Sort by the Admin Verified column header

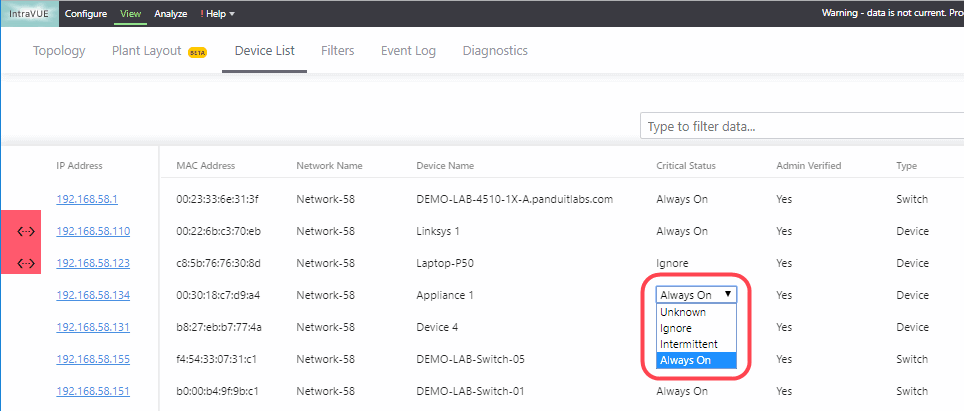(x=808, y=166)
